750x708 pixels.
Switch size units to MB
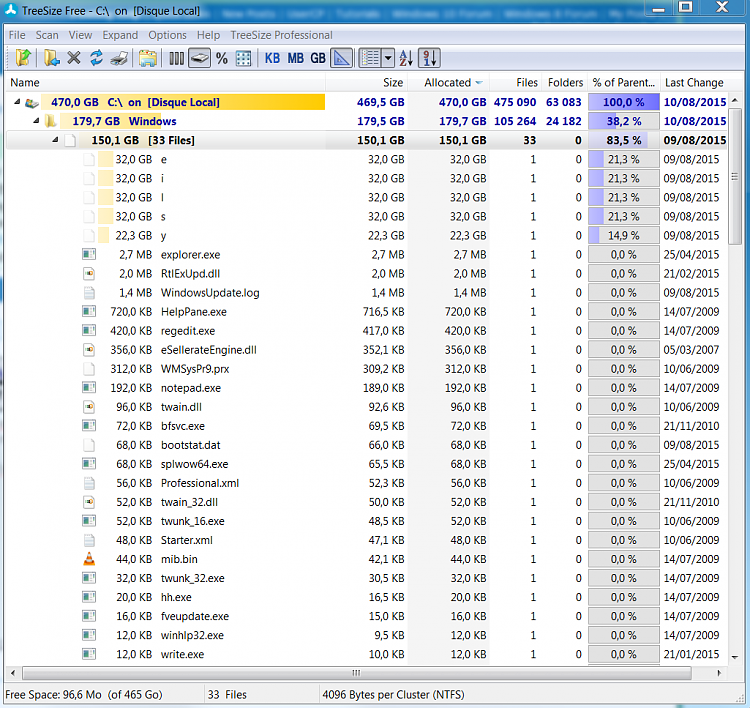click(295, 58)
